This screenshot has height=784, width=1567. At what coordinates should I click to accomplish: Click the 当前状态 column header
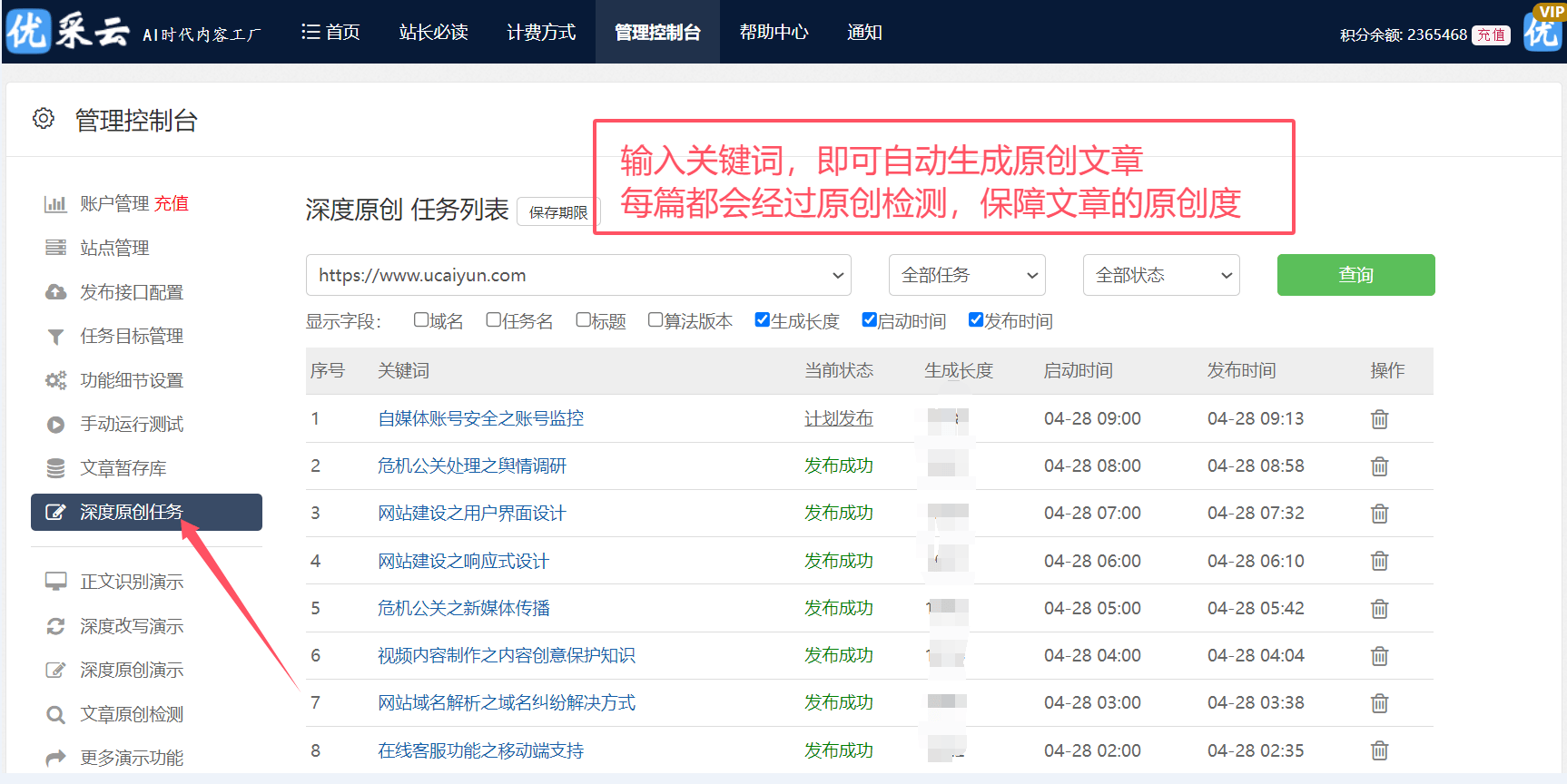coord(838,370)
